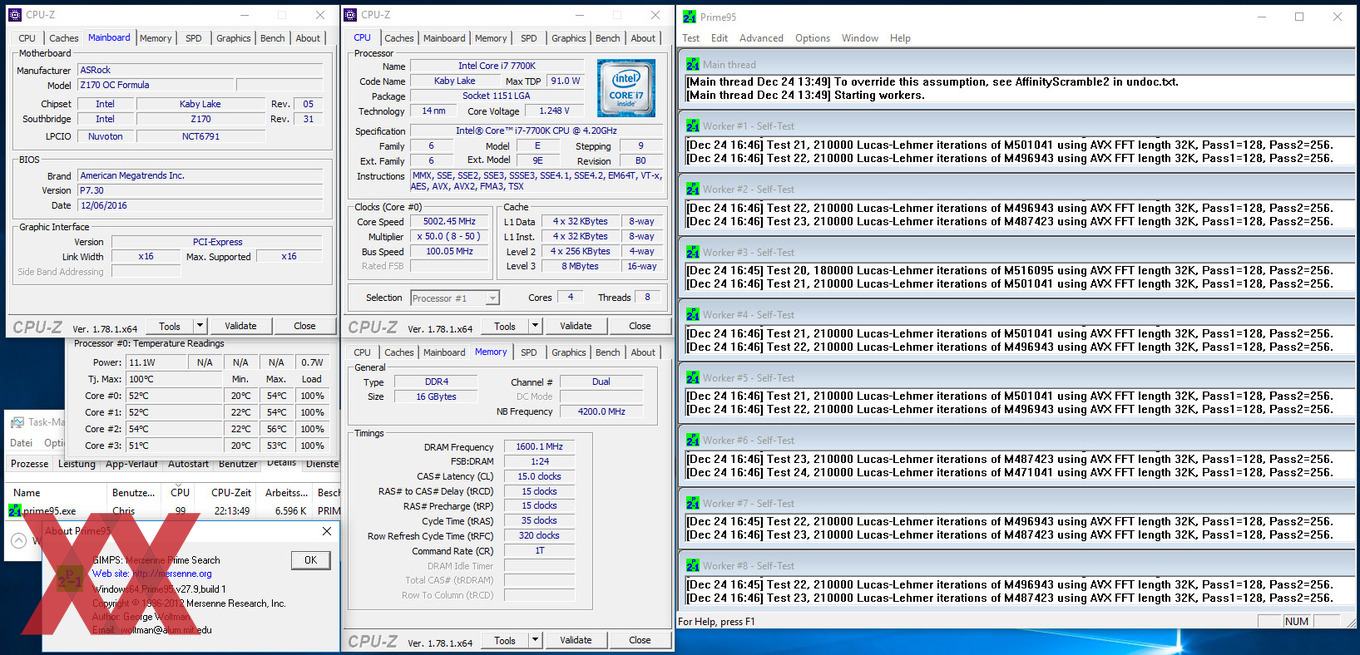Click the Multiplier x 50.0 value
Viewport: 1360px width, 655px height.
(449, 237)
